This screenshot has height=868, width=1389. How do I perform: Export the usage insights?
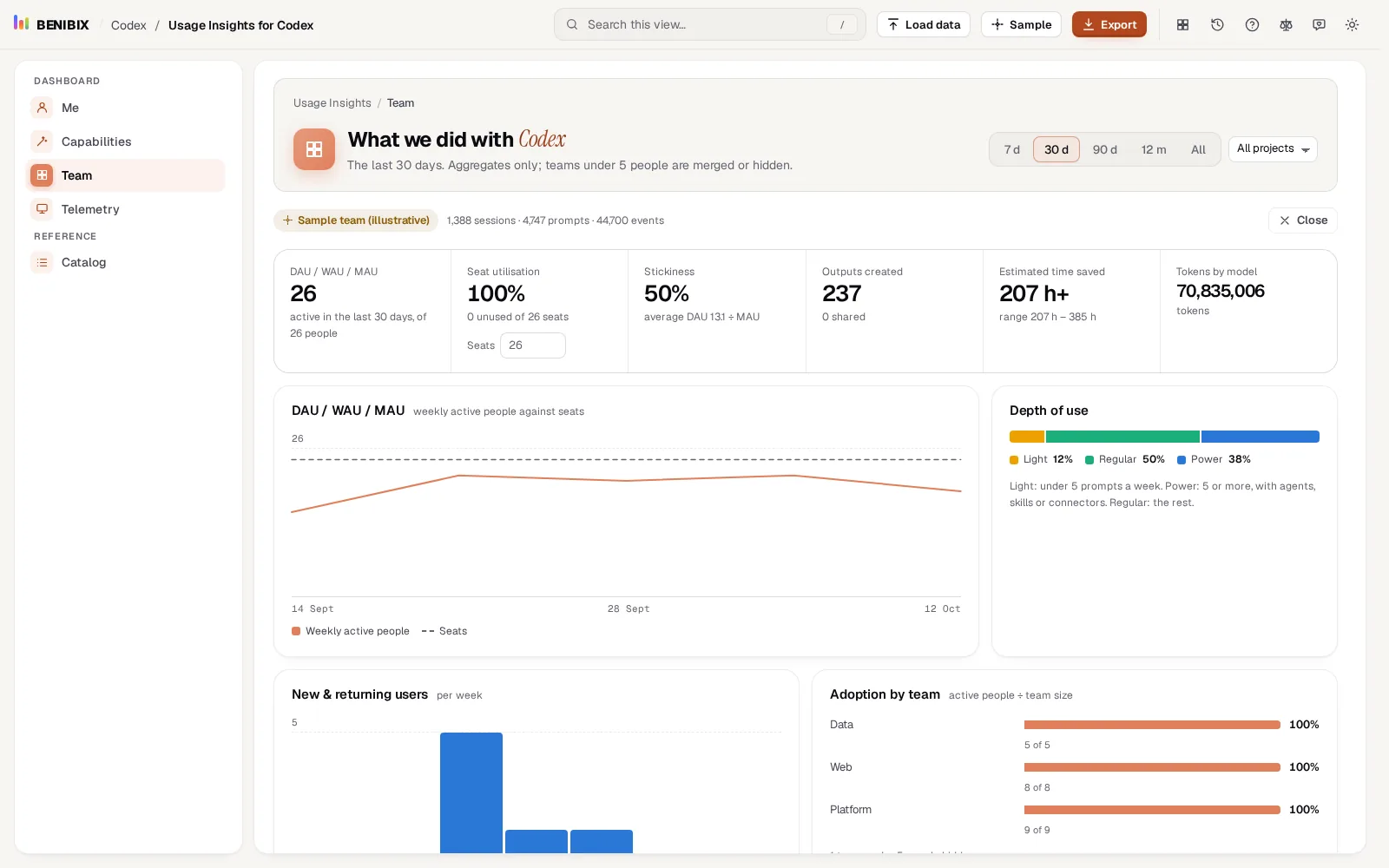[x=1109, y=24]
